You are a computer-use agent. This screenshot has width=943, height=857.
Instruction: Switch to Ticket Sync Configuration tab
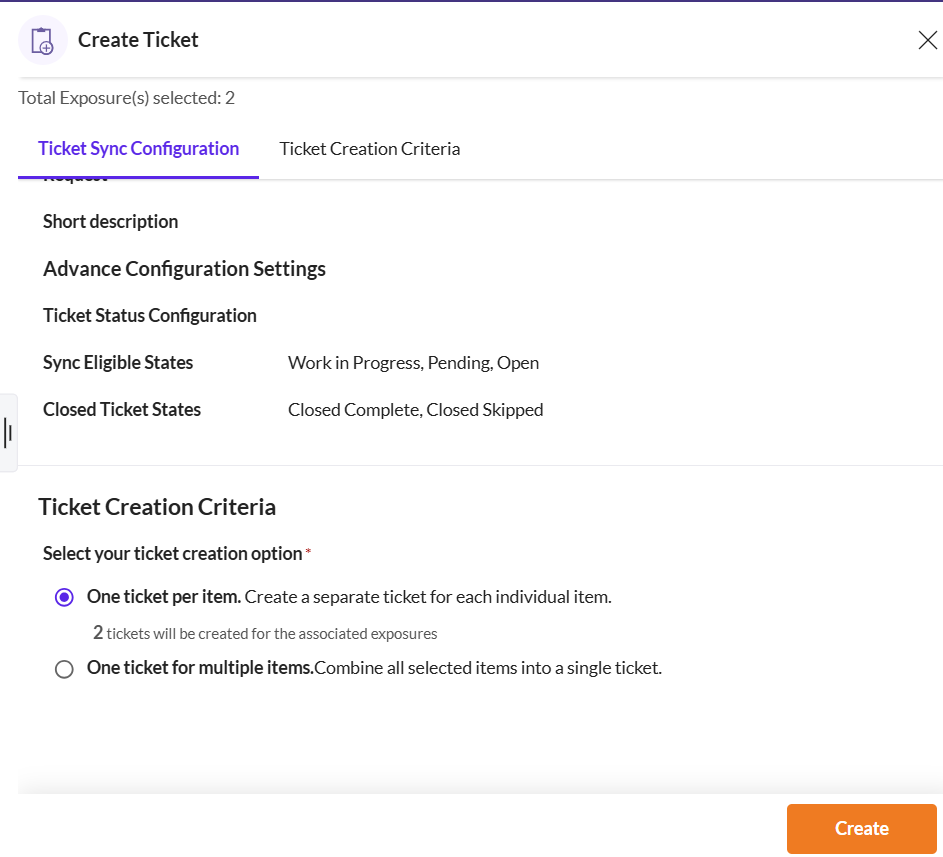tap(138, 149)
